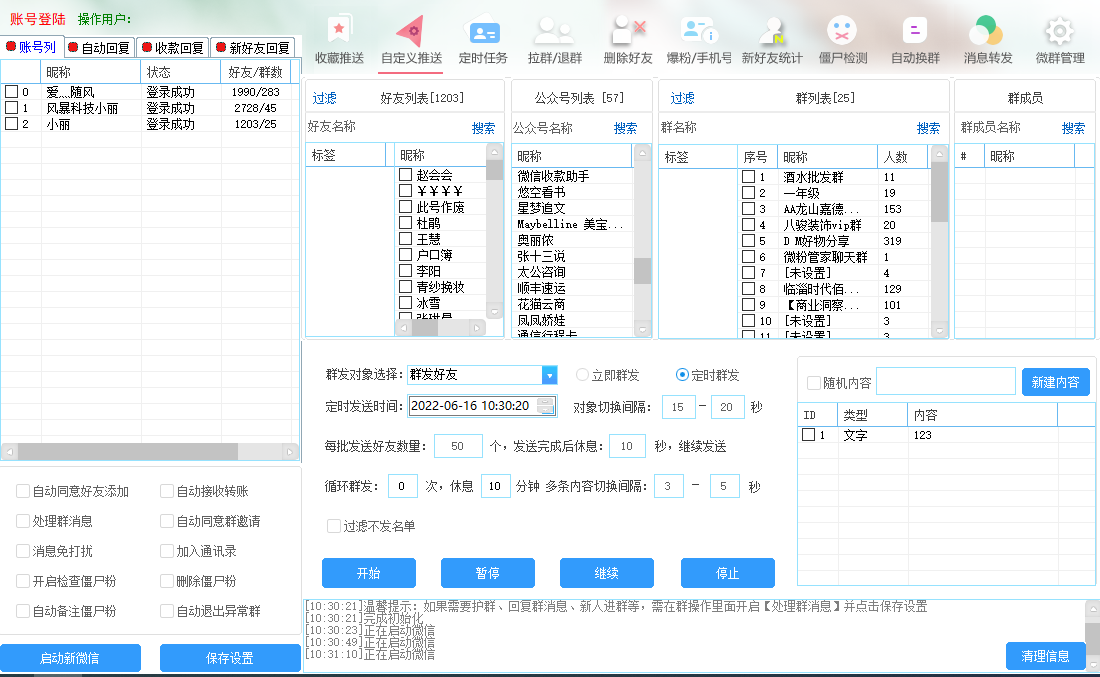Click 好友/群数 column header
This screenshot has width=1100, height=677.
click(255, 72)
